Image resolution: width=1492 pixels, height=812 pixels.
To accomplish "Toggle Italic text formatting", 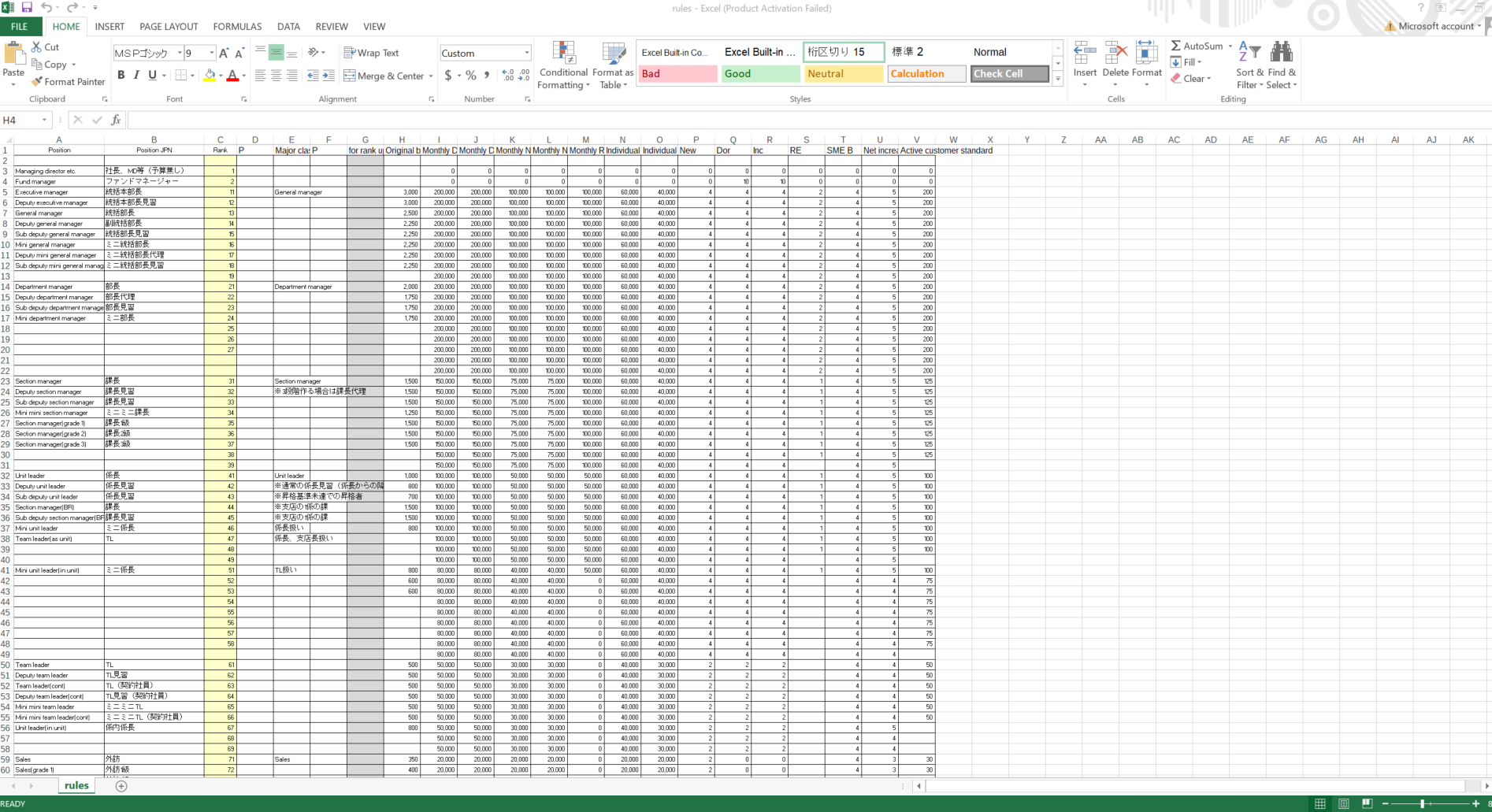I will pyautogui.click(x=136, y=76).
